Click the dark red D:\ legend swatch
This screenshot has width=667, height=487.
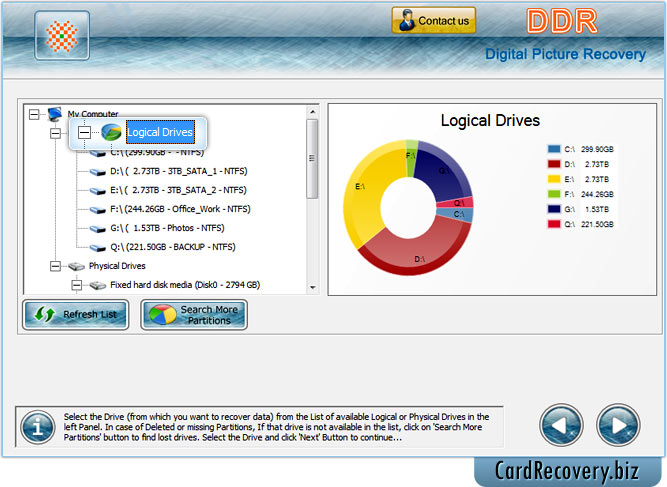[x=554, y=164]
